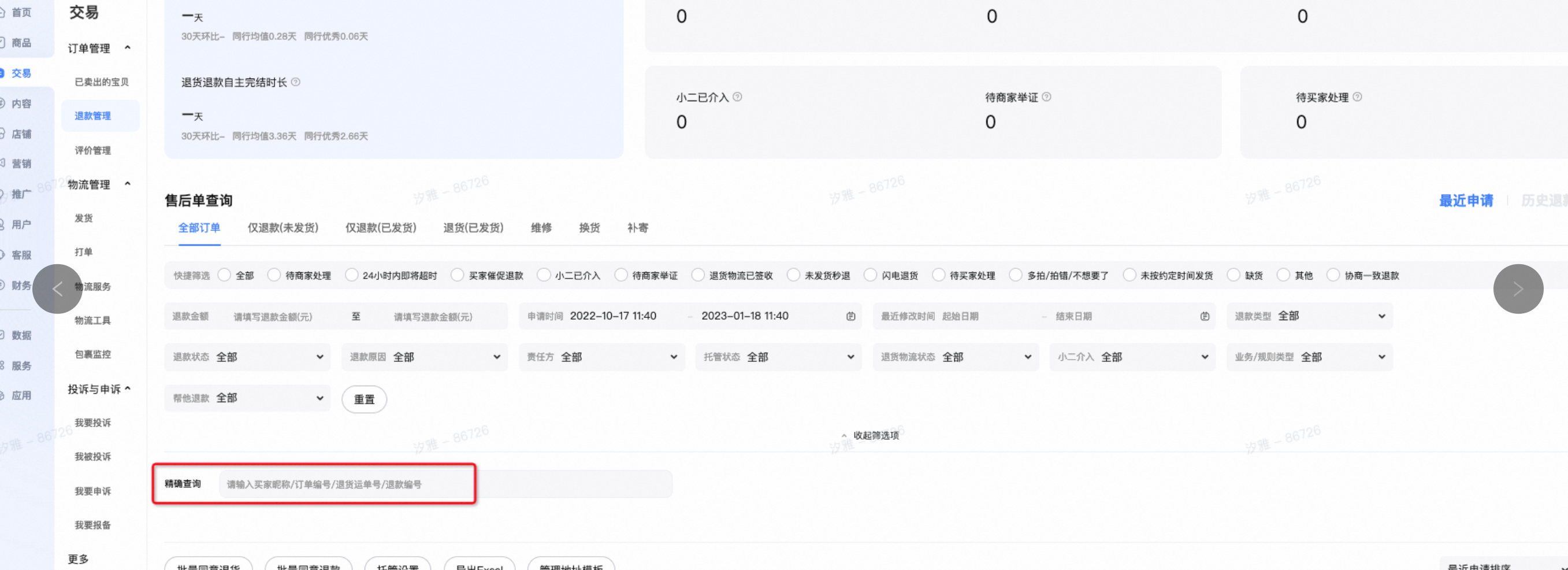Click help icon next to 待买家处理

point(1357,97)
